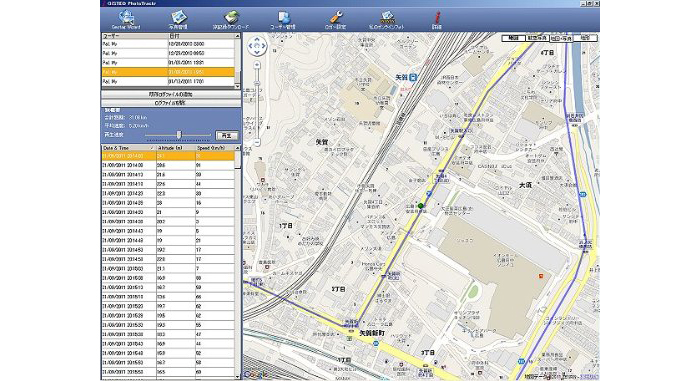Image resolution: width=700 pixels, height=381 pixels.
Task: Open the red info icon
Action: tap(437, 20)
